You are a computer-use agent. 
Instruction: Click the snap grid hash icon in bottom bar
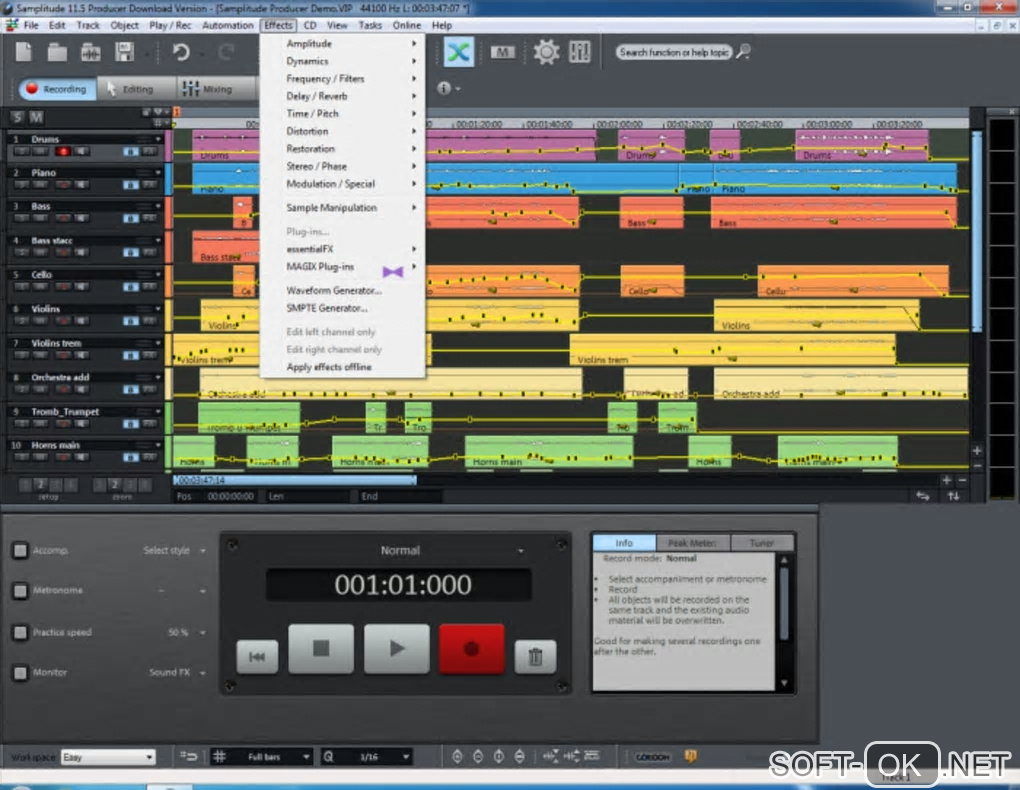(220, 757)
